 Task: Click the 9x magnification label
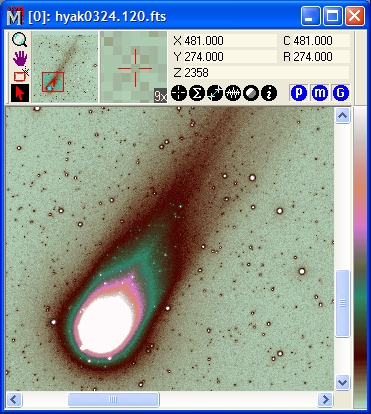tap(160, 96)
